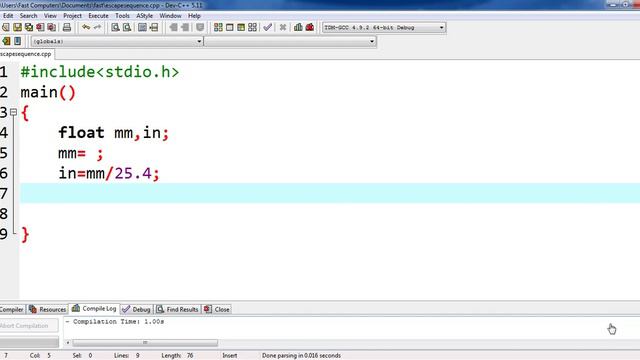The image size is (640, 360).
Task: Click the Print toolbar icon
Action: point(67,27)
